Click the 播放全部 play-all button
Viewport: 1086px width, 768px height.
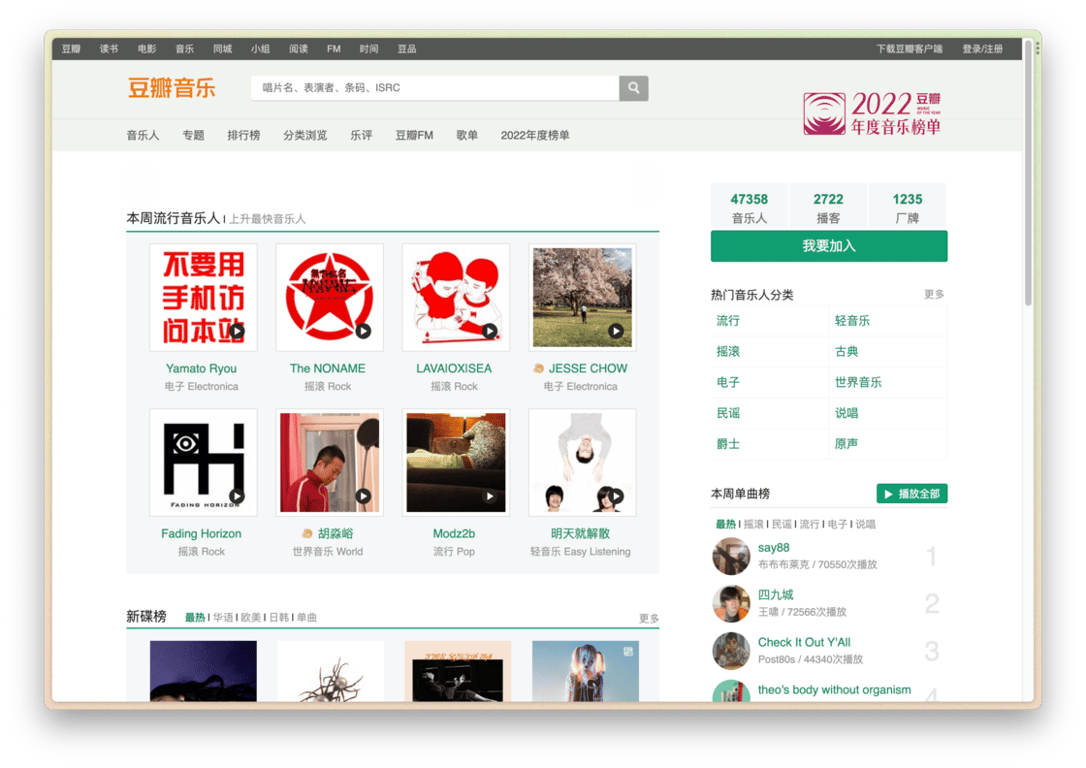pos(911,494)
